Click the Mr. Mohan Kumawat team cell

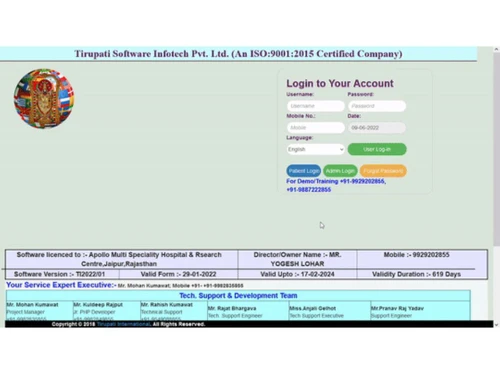pos(40,311)
